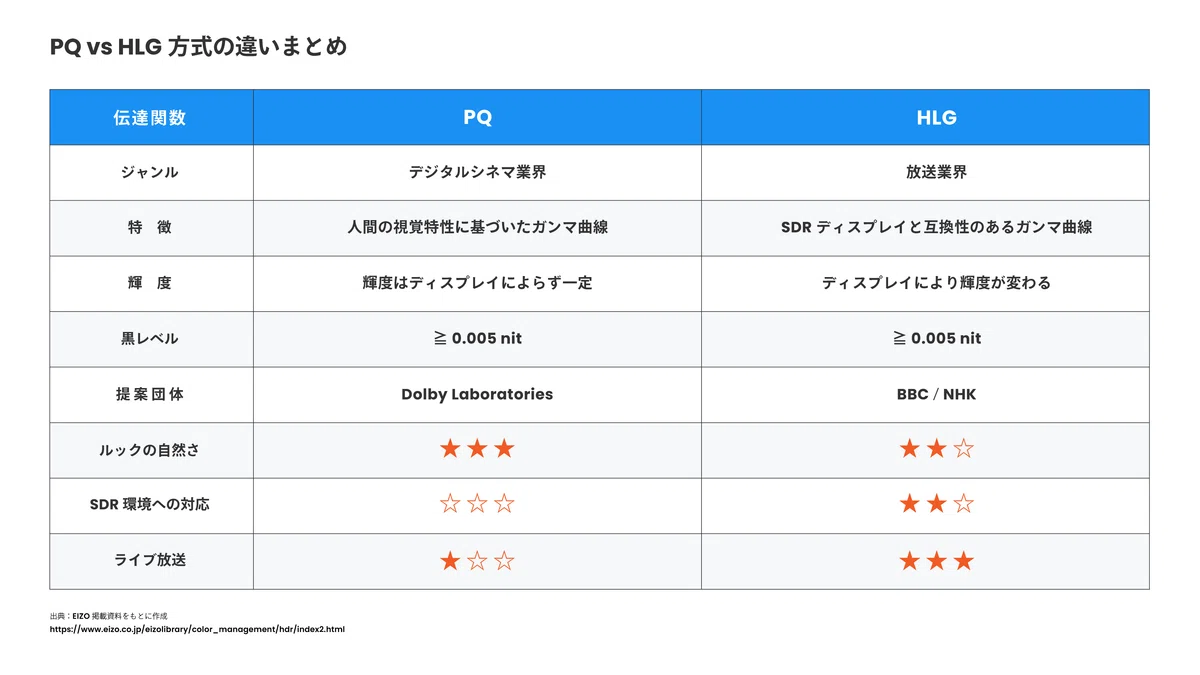1200x675 pixels.
Task: Click the three filled stars in PQ ルックの自然さ row
Action: click(x=477, y=449)
